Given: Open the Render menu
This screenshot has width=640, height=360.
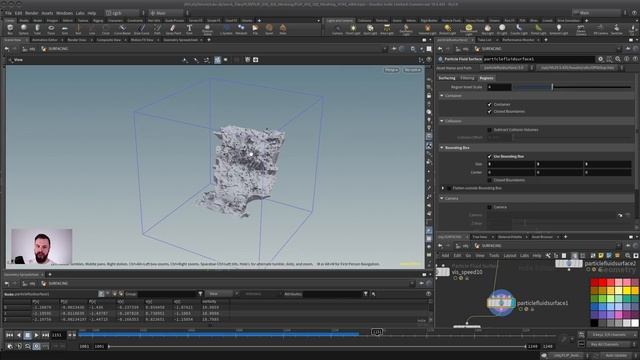Looking at the screenshot, I should click(x=32, y=13).
